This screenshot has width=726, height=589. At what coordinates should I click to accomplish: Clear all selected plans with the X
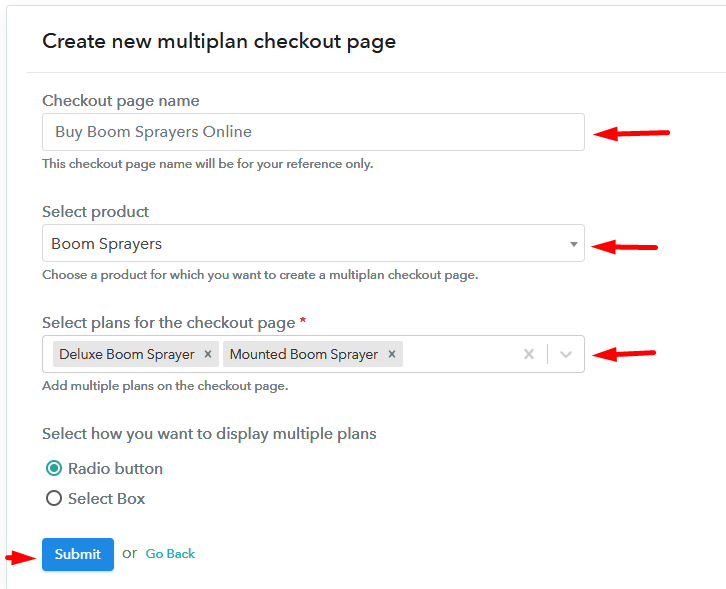[x=529, y=354]
